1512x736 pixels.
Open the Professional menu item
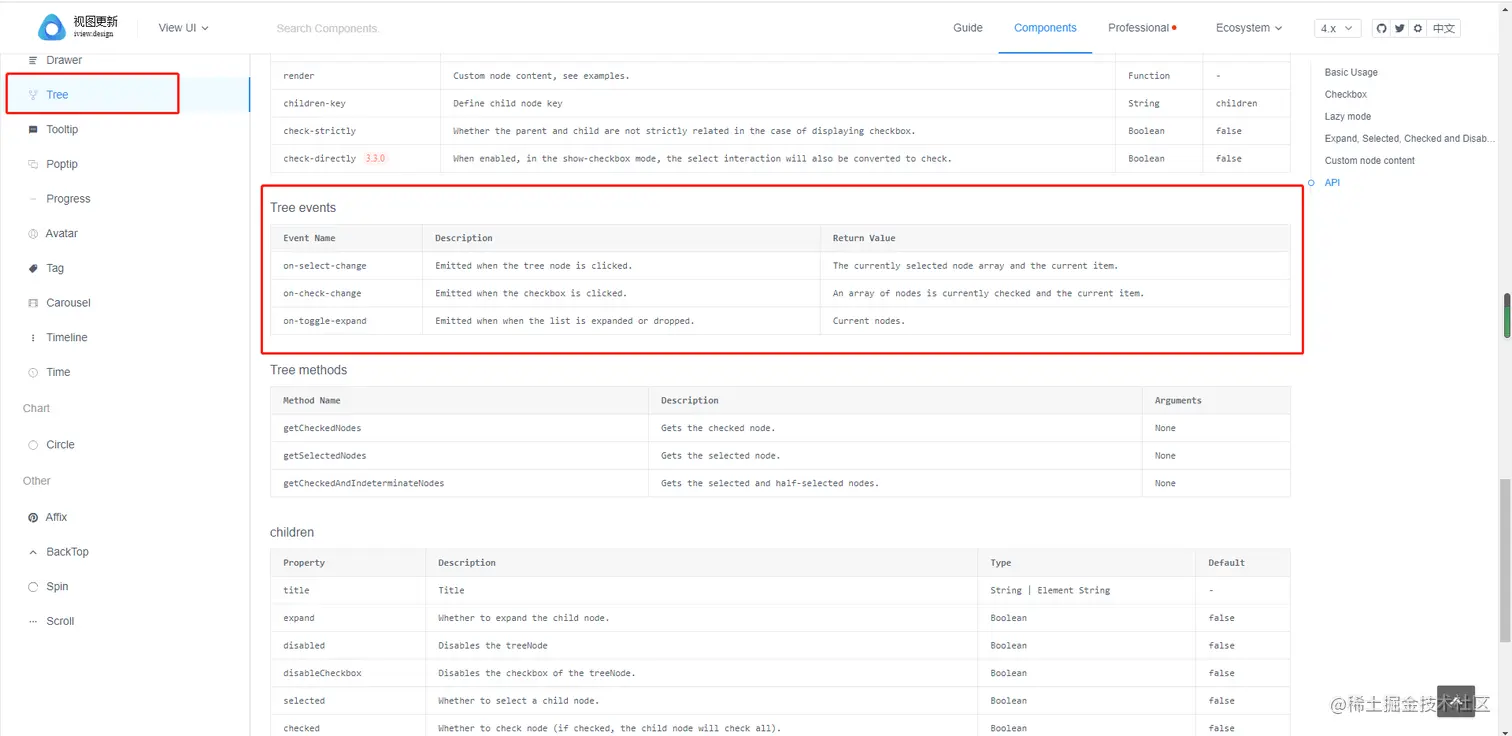[x=1141, y=28]
